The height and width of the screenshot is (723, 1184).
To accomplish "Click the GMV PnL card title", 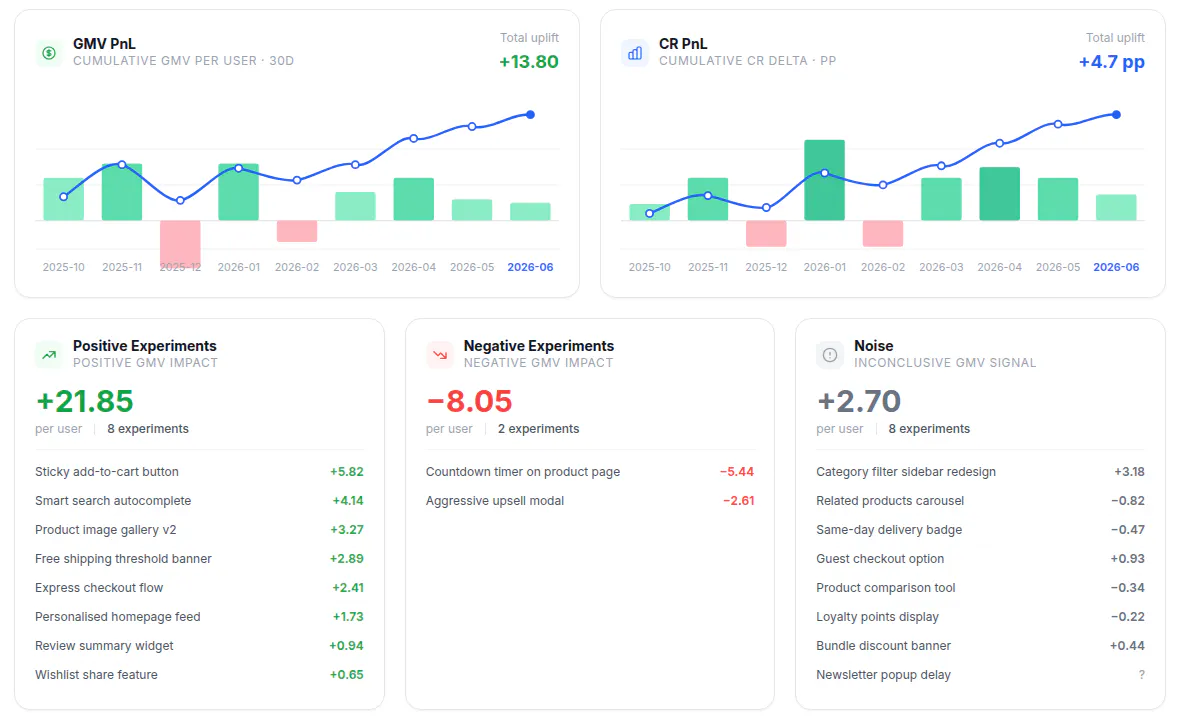I will pyautogui.click(x=104, y=44).
